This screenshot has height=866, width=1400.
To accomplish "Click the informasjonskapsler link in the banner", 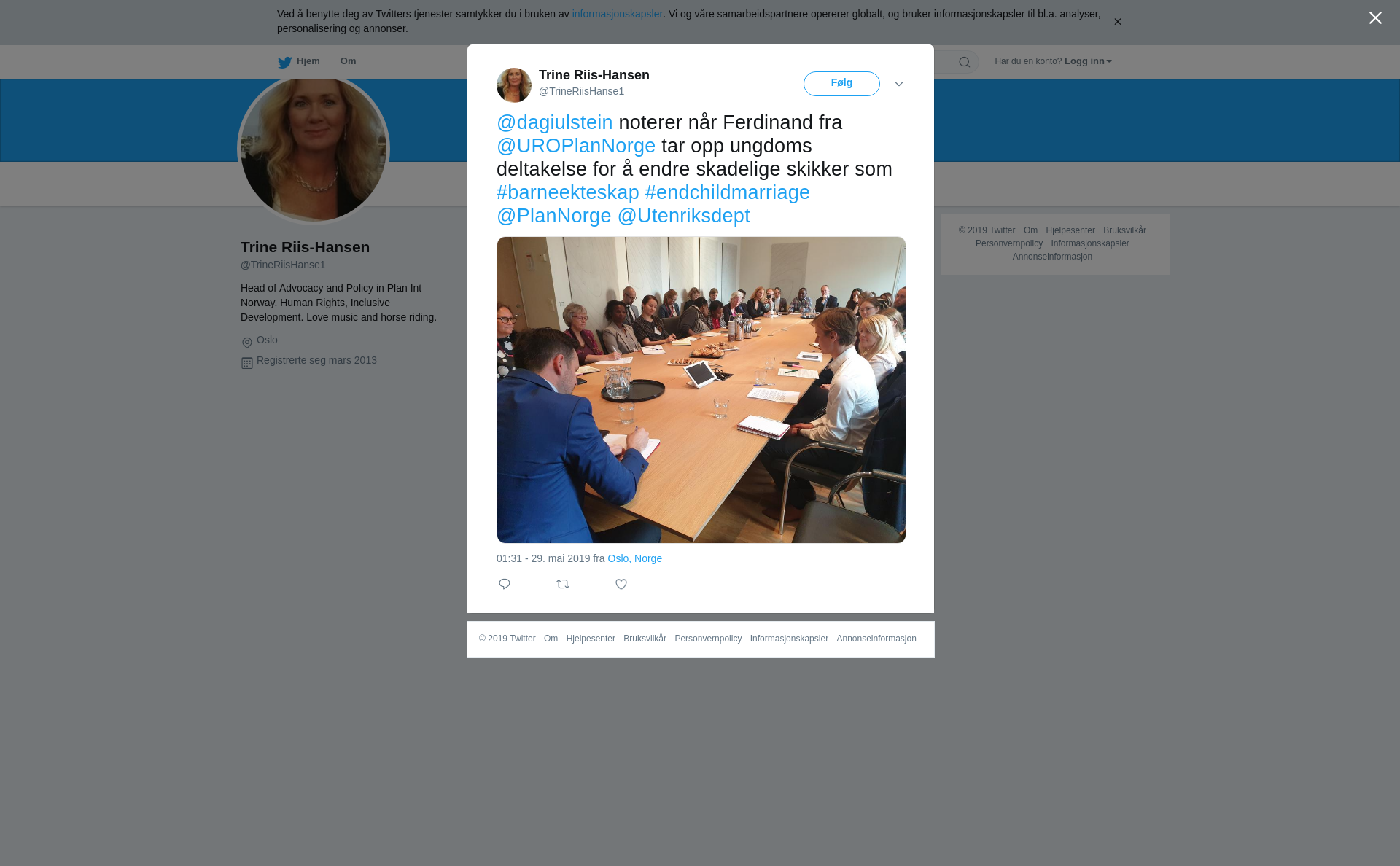I will pos(617,14).
